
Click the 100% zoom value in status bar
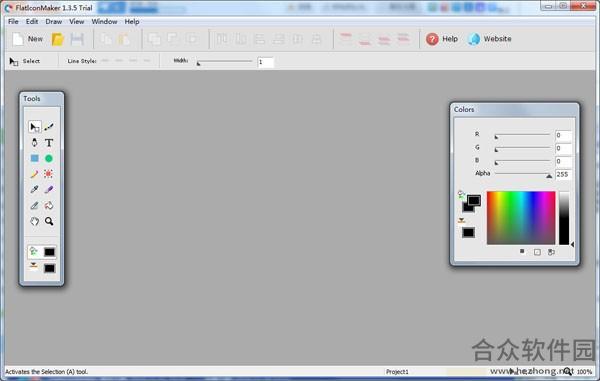click(584, 372)
